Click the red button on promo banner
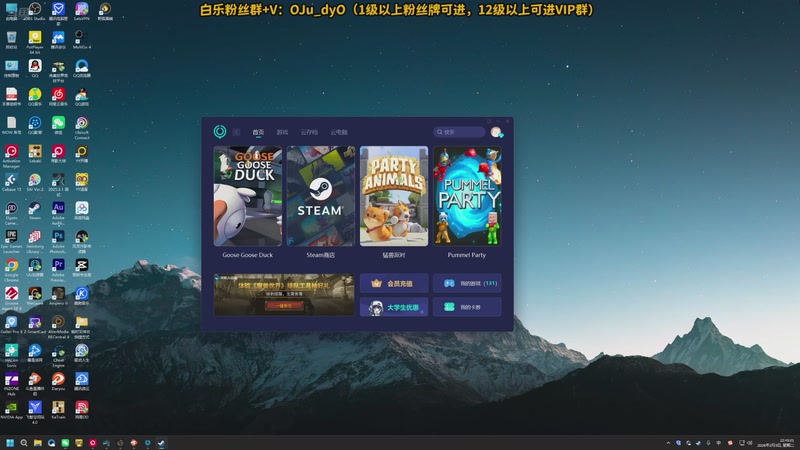Image resolution: width=800 pixels, height=450 pixels. pyautogui.click(x=284, y=306)
